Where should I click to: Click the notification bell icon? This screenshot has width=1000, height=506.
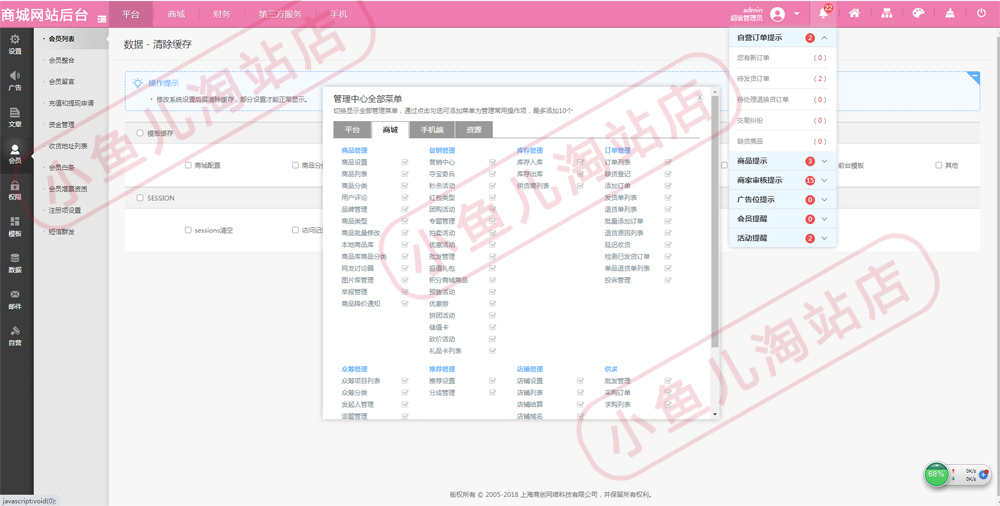click(x=823, y=13)
